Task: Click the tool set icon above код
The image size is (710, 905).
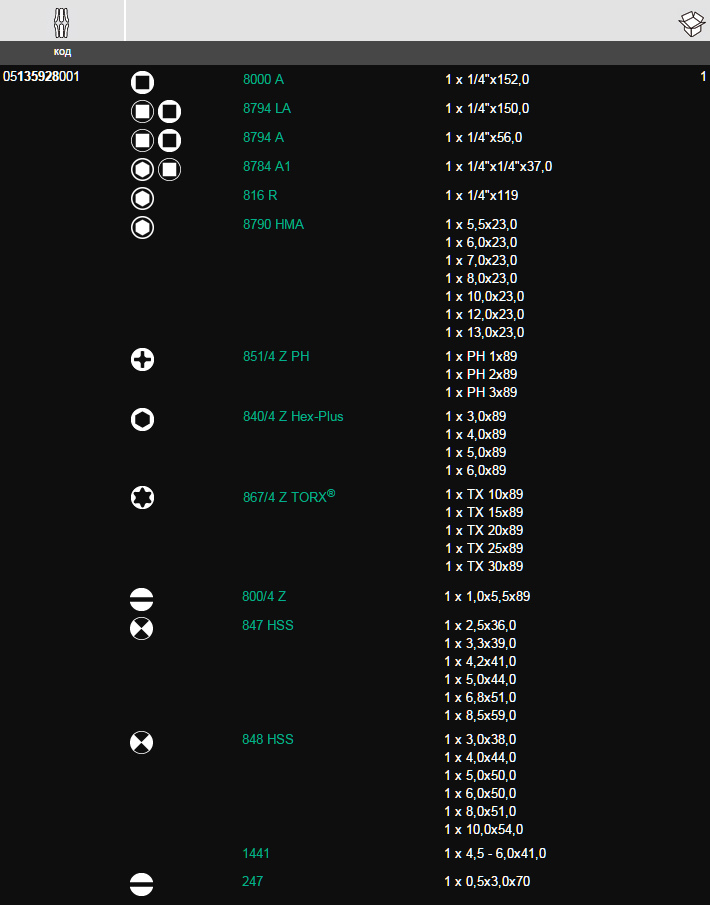Action: pyautogui.click(x=61, y=23)
